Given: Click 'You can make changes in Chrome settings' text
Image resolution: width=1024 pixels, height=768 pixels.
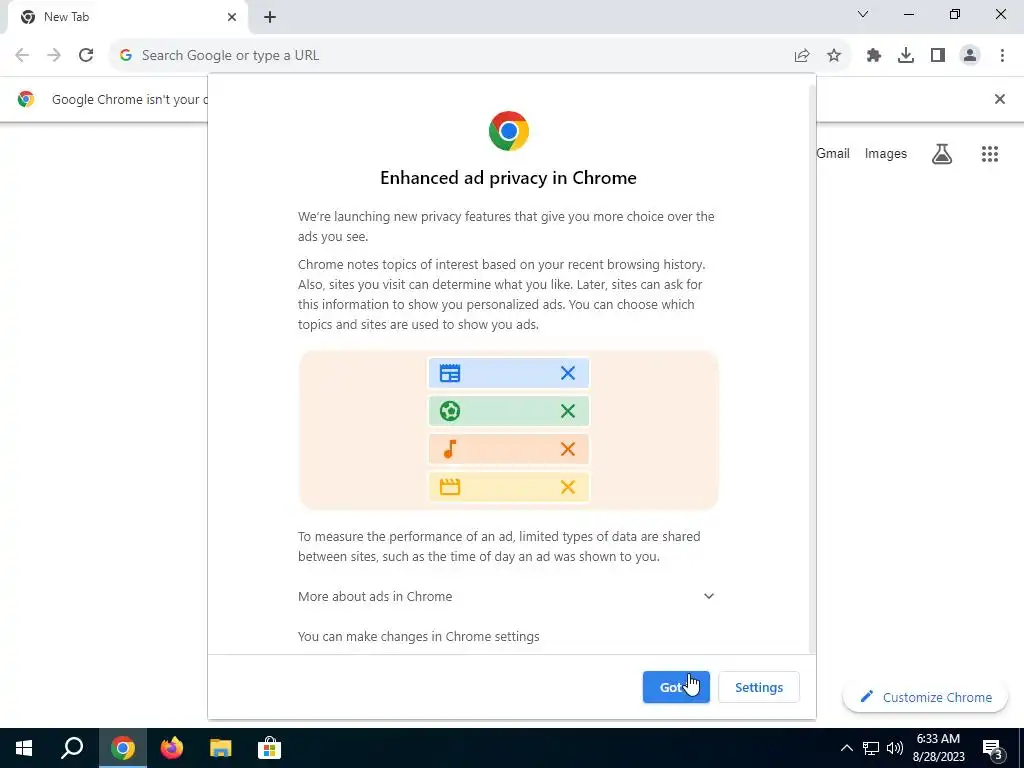Looking at the screenshot, I should click(x=419, y=636).
